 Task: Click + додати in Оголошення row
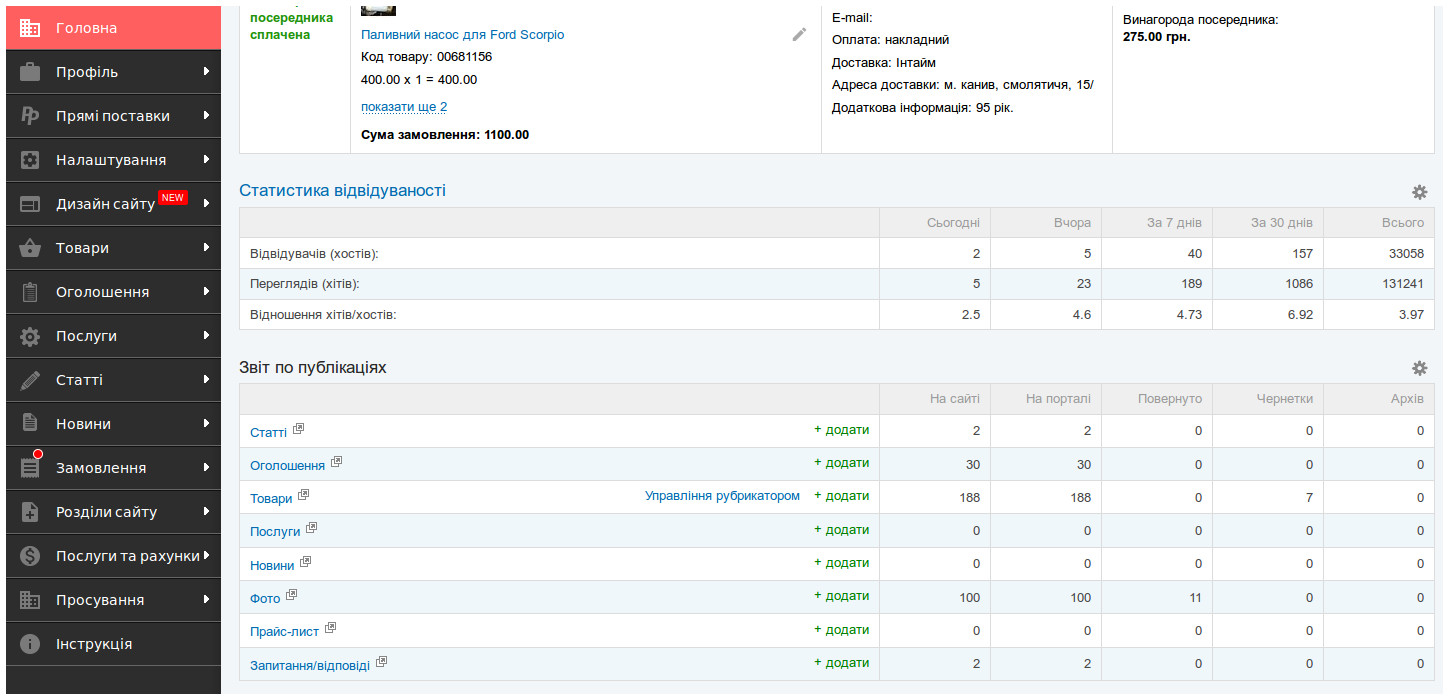841,463
